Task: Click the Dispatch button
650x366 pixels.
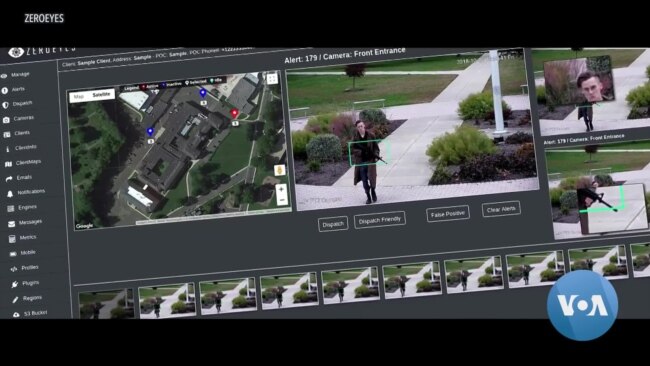Action: pyautogui.click(x=333, y=224)
